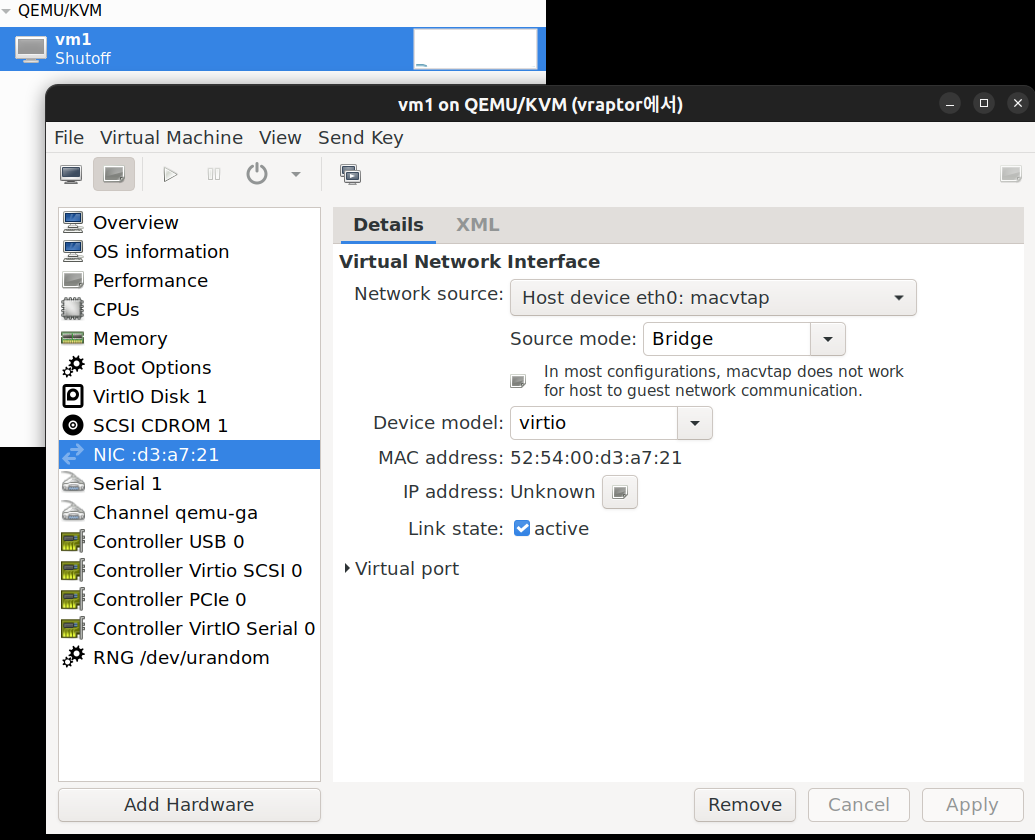Maximize the vm1 details window

click(984, 104)
